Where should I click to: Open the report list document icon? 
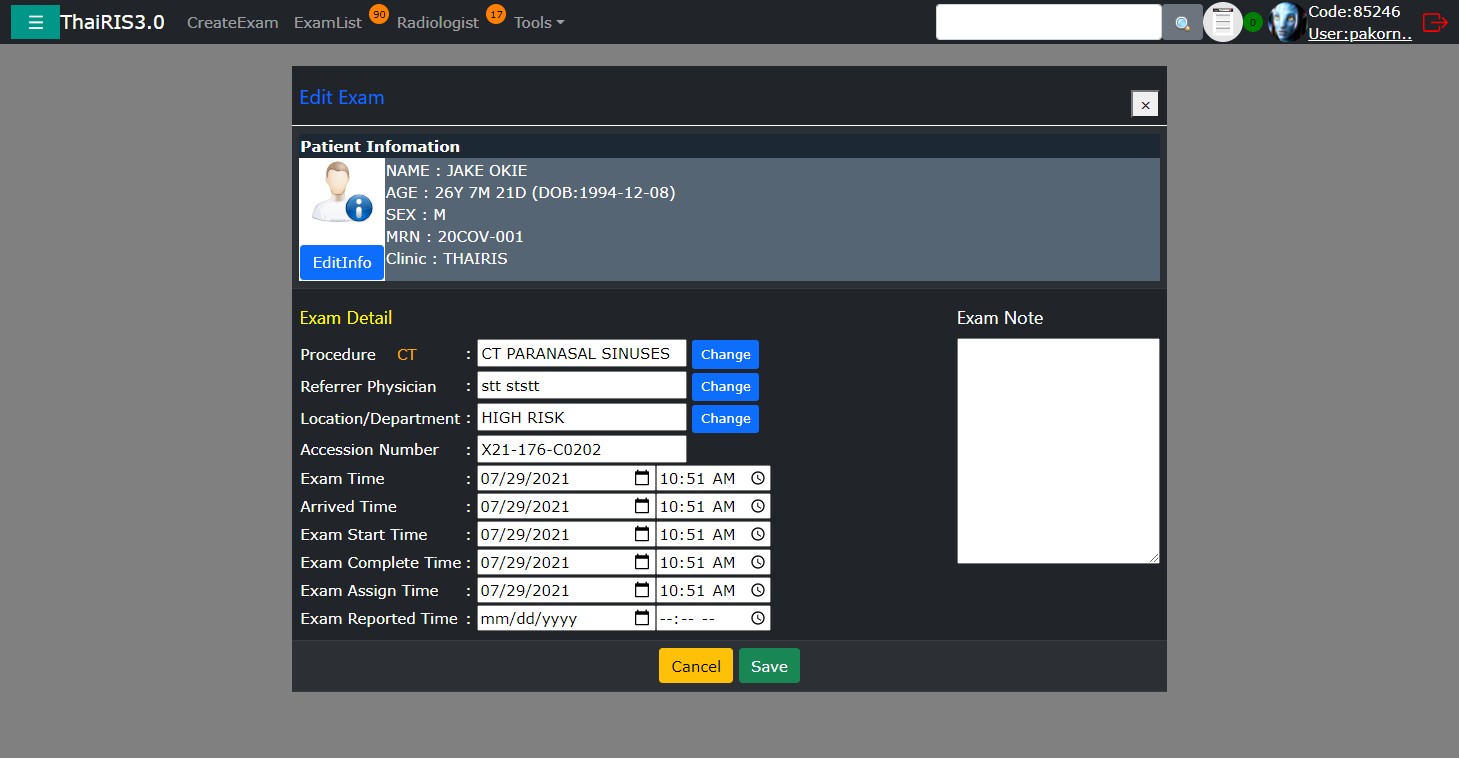point(1222,22)
